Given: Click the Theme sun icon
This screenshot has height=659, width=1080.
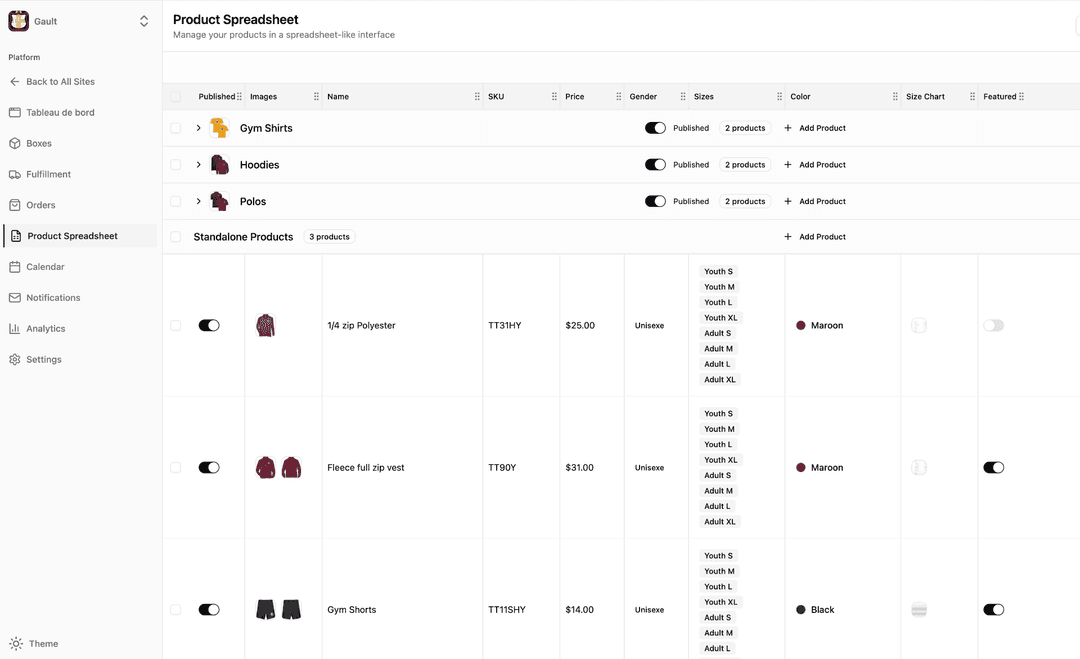Looking at the screenshot, I should [x=15, y=644].
